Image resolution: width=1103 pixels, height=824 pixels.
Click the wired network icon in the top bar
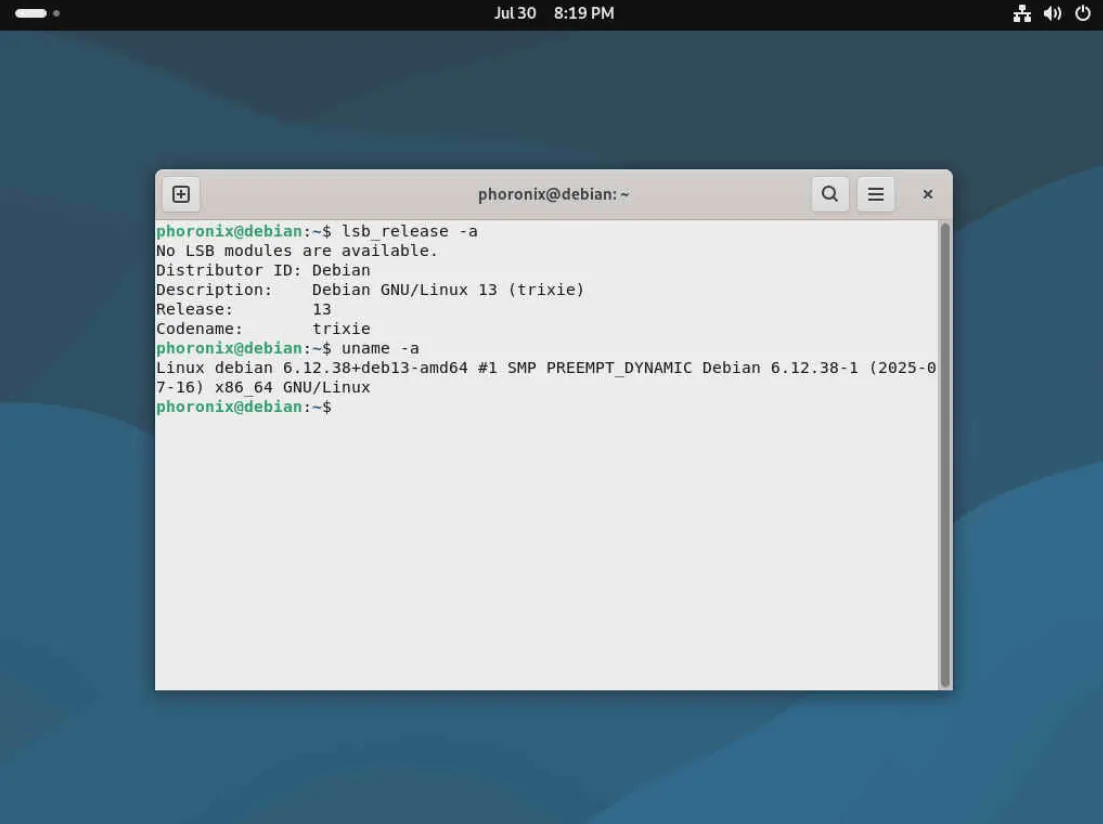click(x=1022, y=13)
